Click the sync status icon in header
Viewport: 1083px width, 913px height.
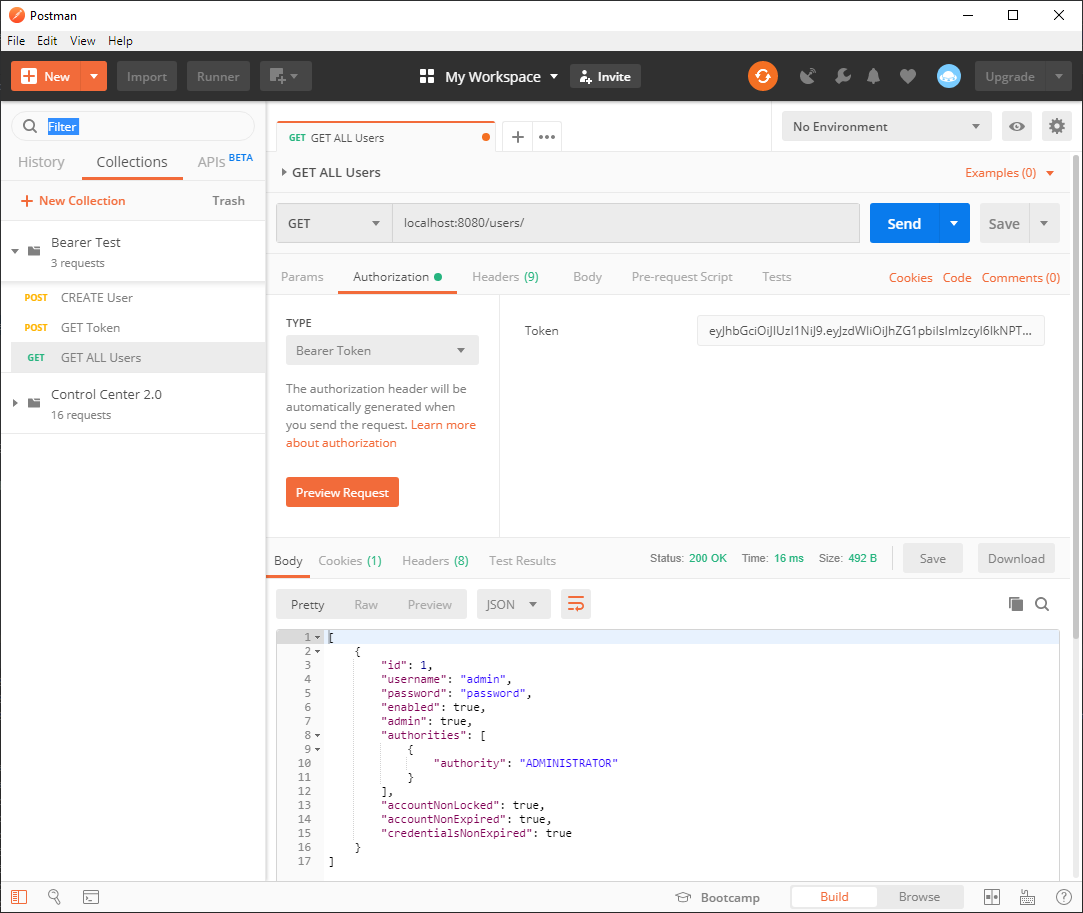763,77
